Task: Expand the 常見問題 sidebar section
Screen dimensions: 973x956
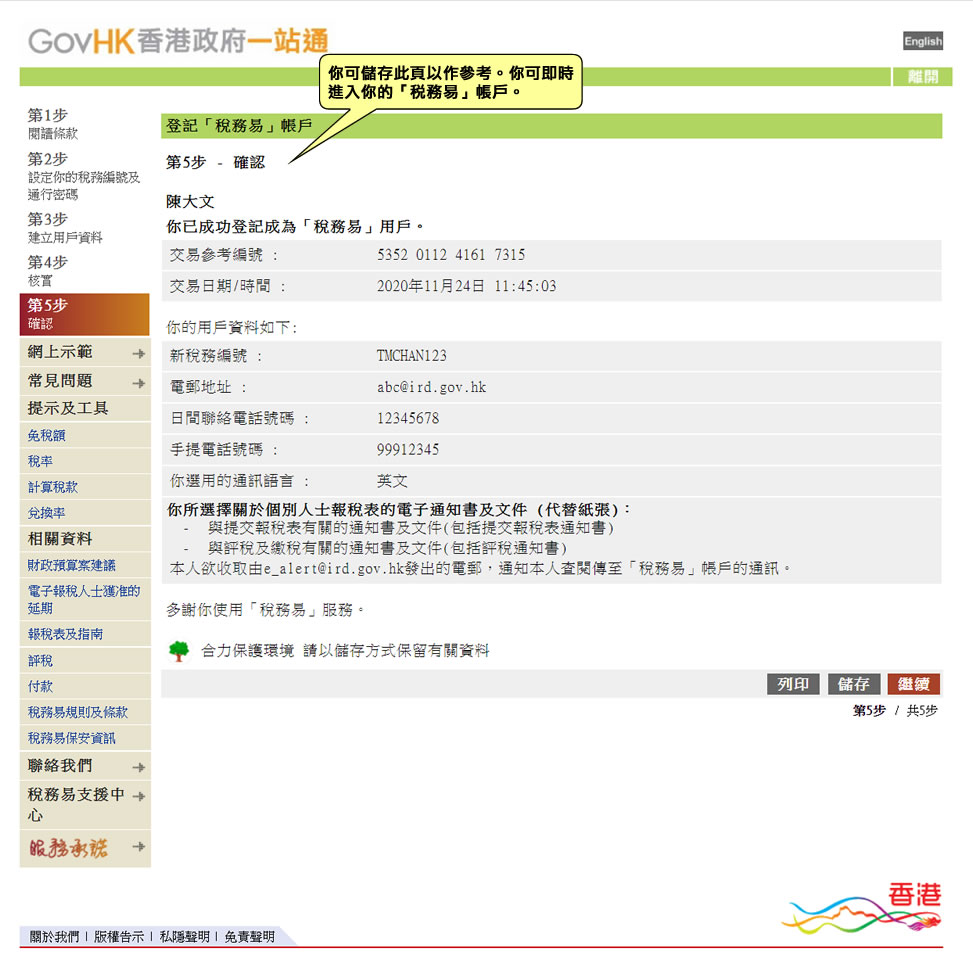Action: 60,381
